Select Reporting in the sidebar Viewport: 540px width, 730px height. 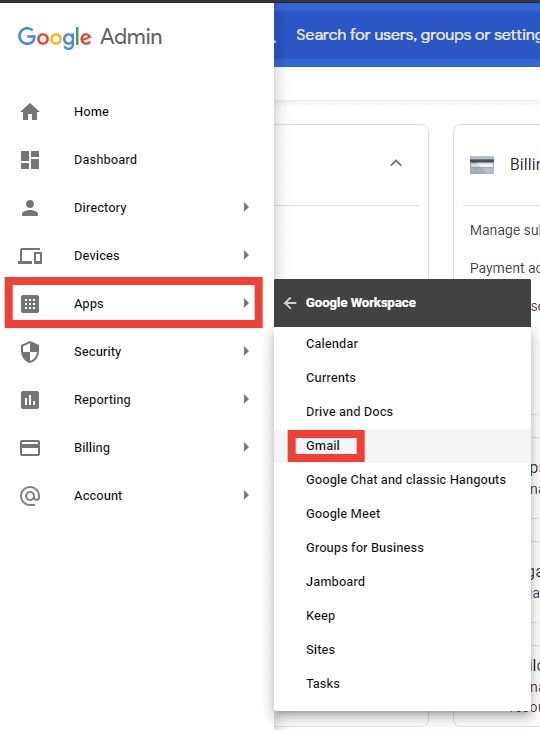[102, 399]
